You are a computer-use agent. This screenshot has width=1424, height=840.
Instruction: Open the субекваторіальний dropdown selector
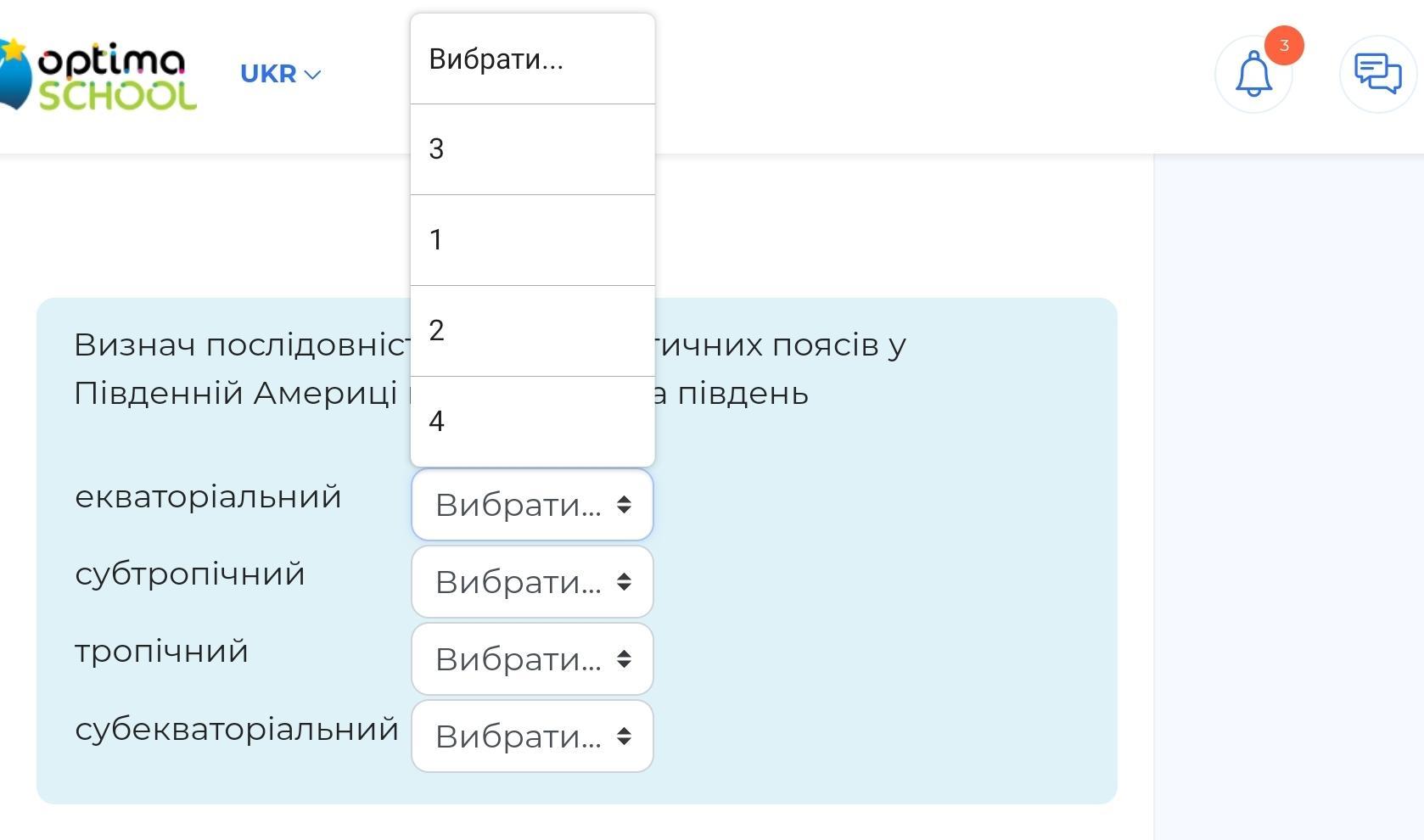pyautogui.click(x=532, y=736)
